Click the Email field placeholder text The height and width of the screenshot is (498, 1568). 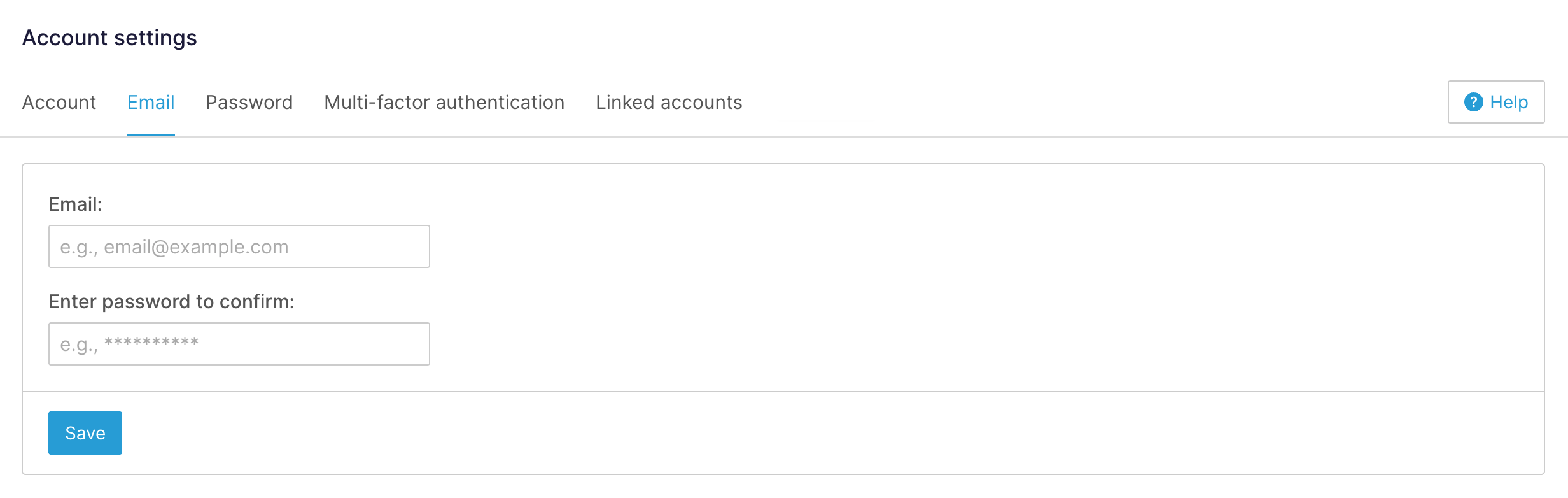click(173, 246)
